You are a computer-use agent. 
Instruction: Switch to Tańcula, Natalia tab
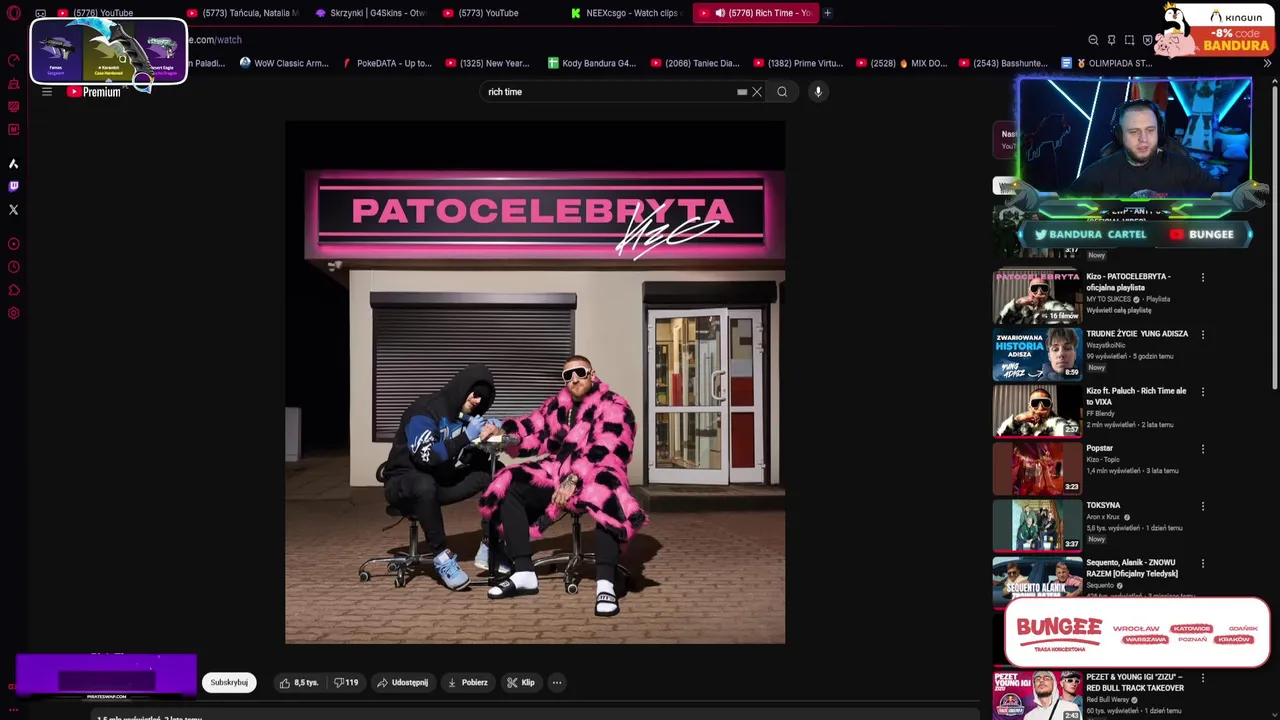click(243, 13)
